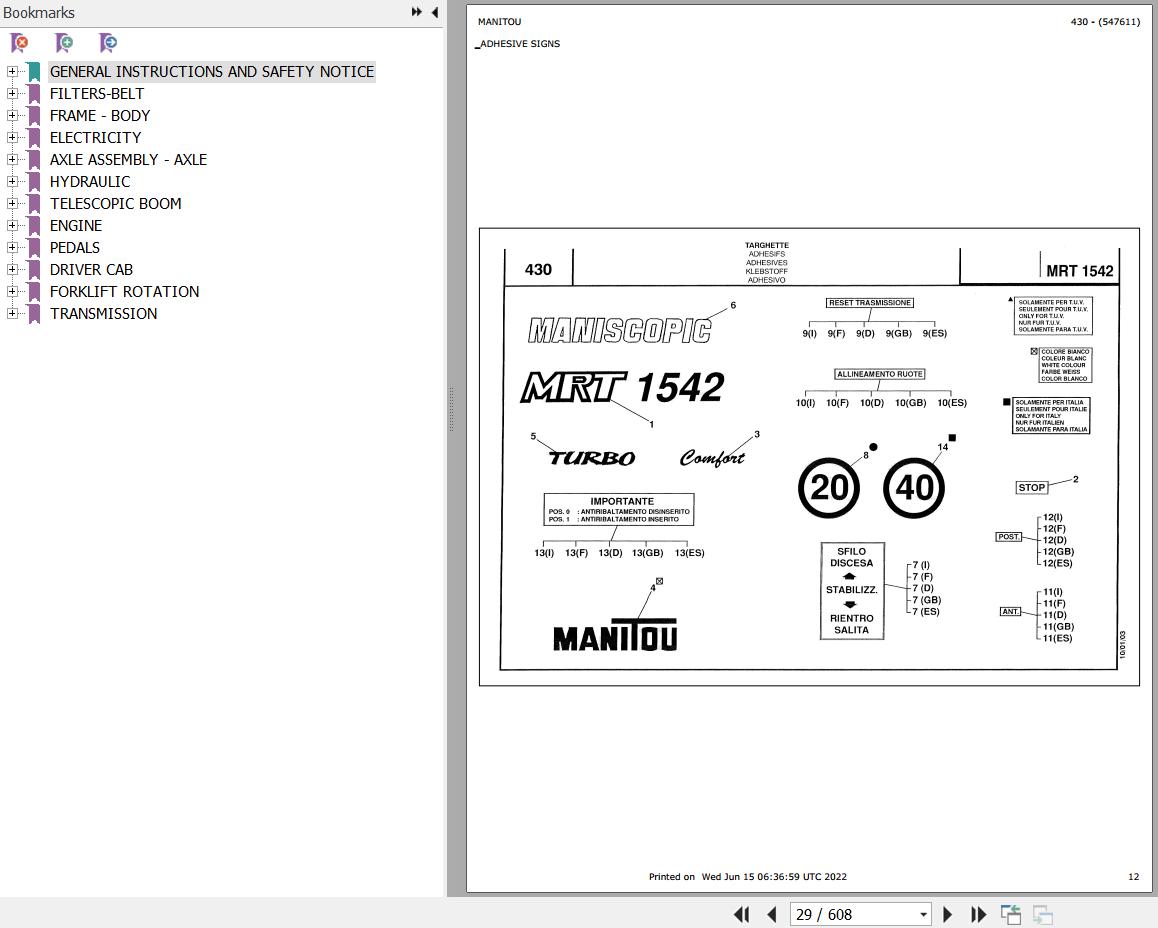Go to previous page arrow
1158x928 pixels.
[x=772, y=915]
